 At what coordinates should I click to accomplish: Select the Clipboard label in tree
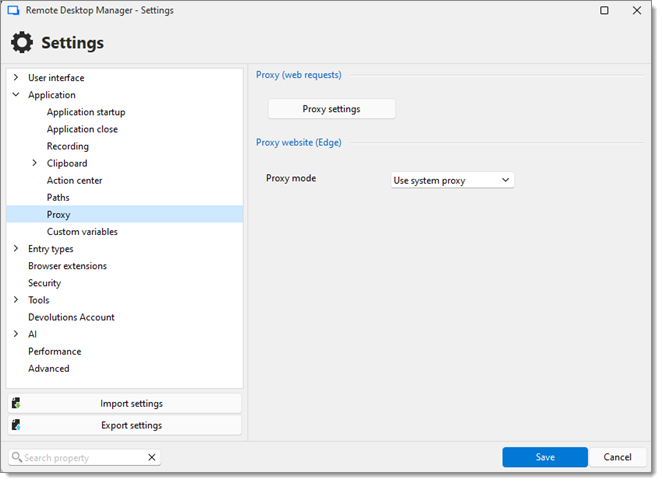(67, 163)
